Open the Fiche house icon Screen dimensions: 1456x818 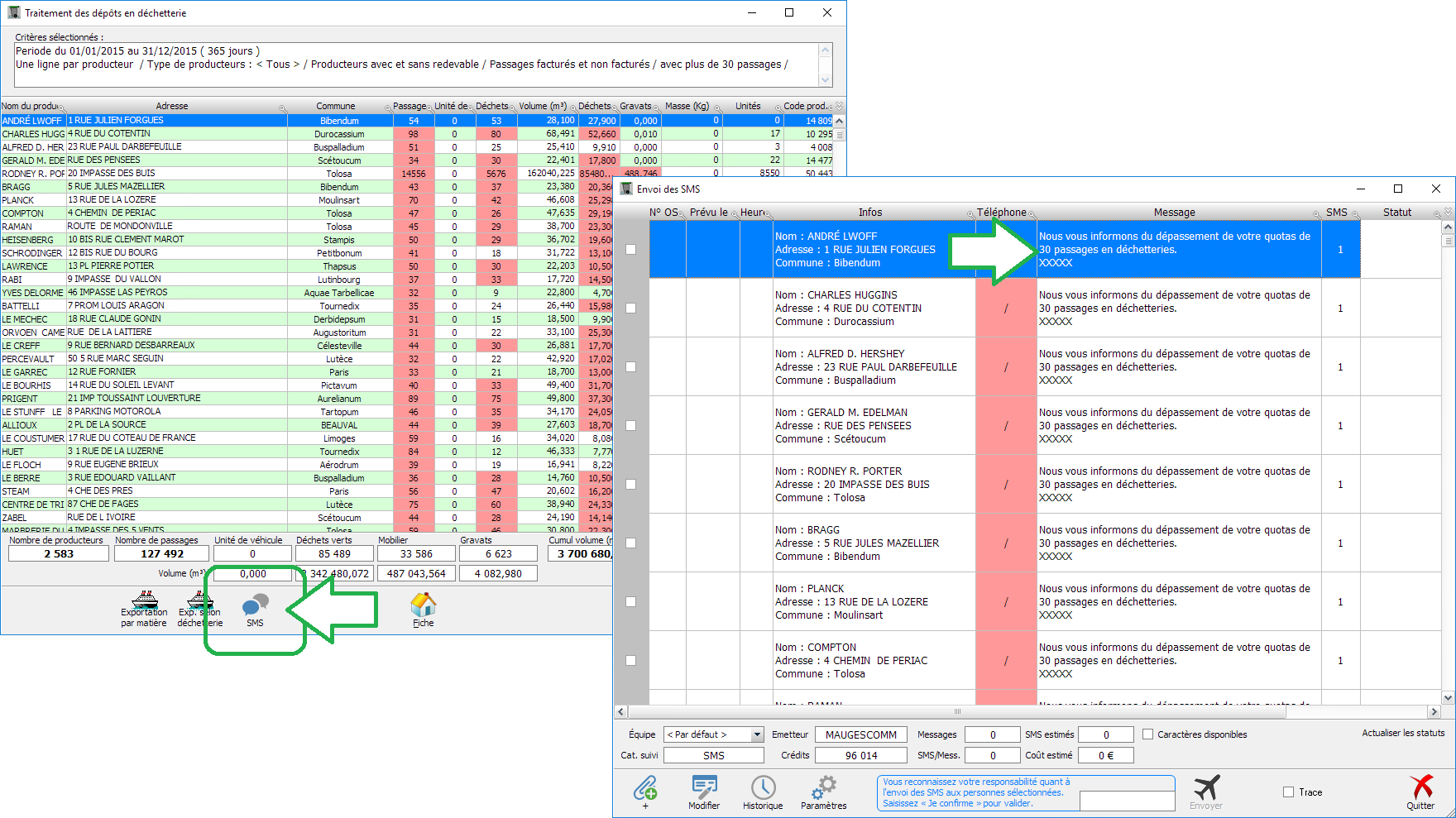click(423, 606)
